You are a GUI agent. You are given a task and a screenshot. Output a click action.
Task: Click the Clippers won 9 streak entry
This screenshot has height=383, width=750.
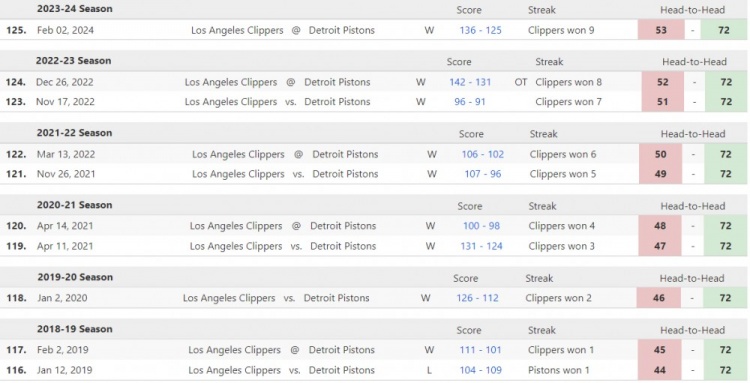point(561,30)
